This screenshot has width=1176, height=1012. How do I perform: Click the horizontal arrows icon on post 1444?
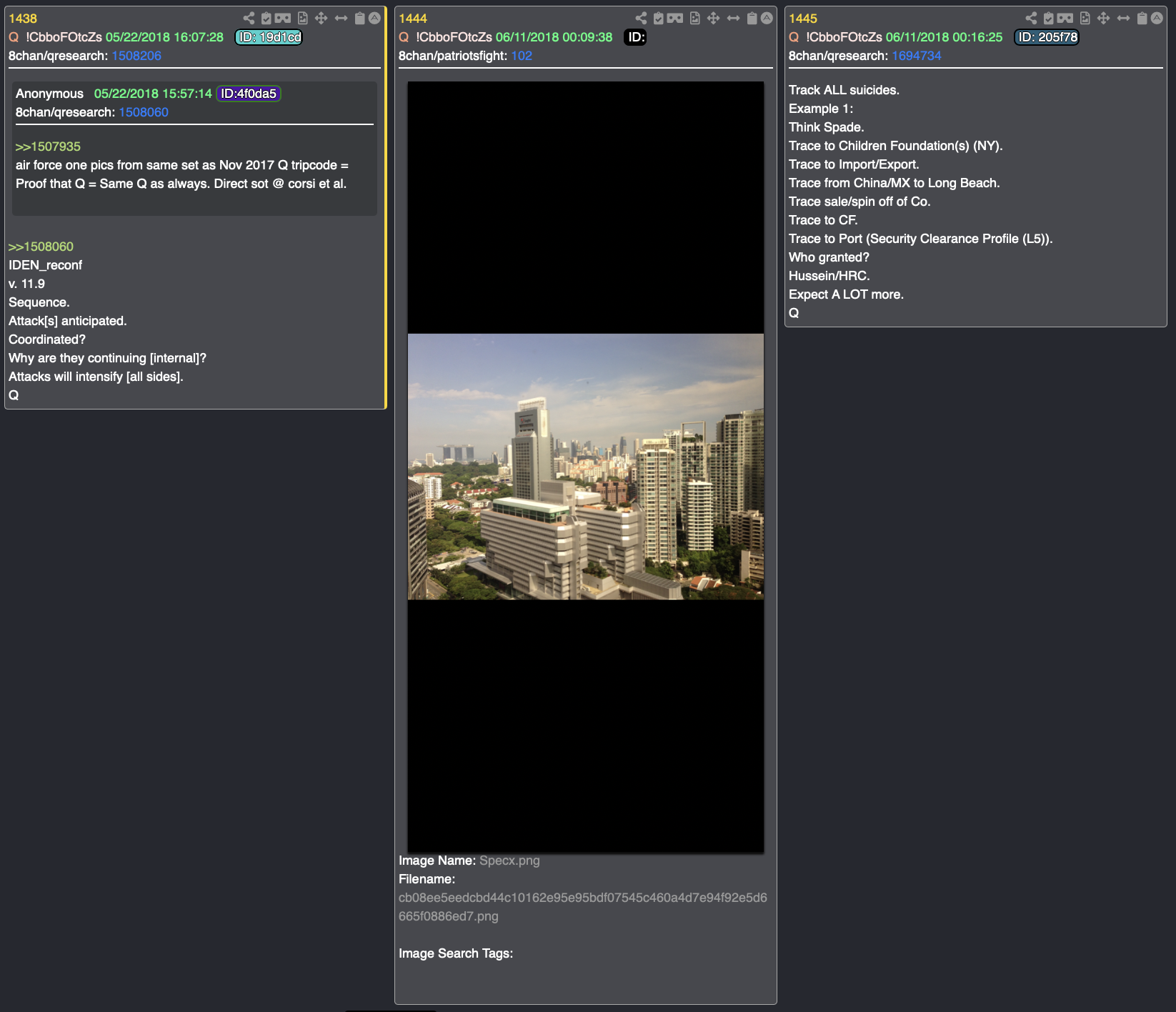click(x=733, y=19)
